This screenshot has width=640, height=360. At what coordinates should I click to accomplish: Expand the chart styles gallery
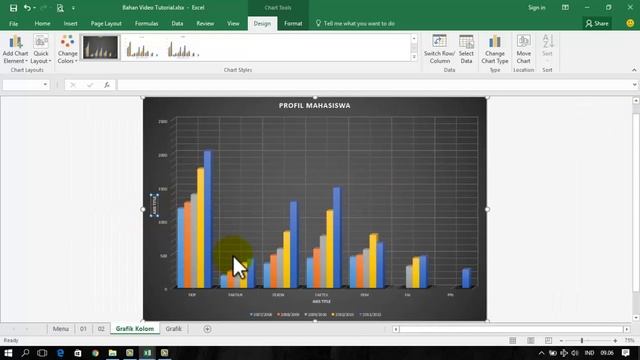pos(414,57)
